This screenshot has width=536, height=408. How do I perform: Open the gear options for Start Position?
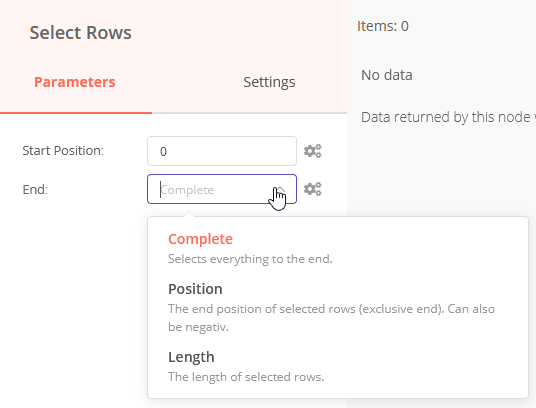coord(312,151)
